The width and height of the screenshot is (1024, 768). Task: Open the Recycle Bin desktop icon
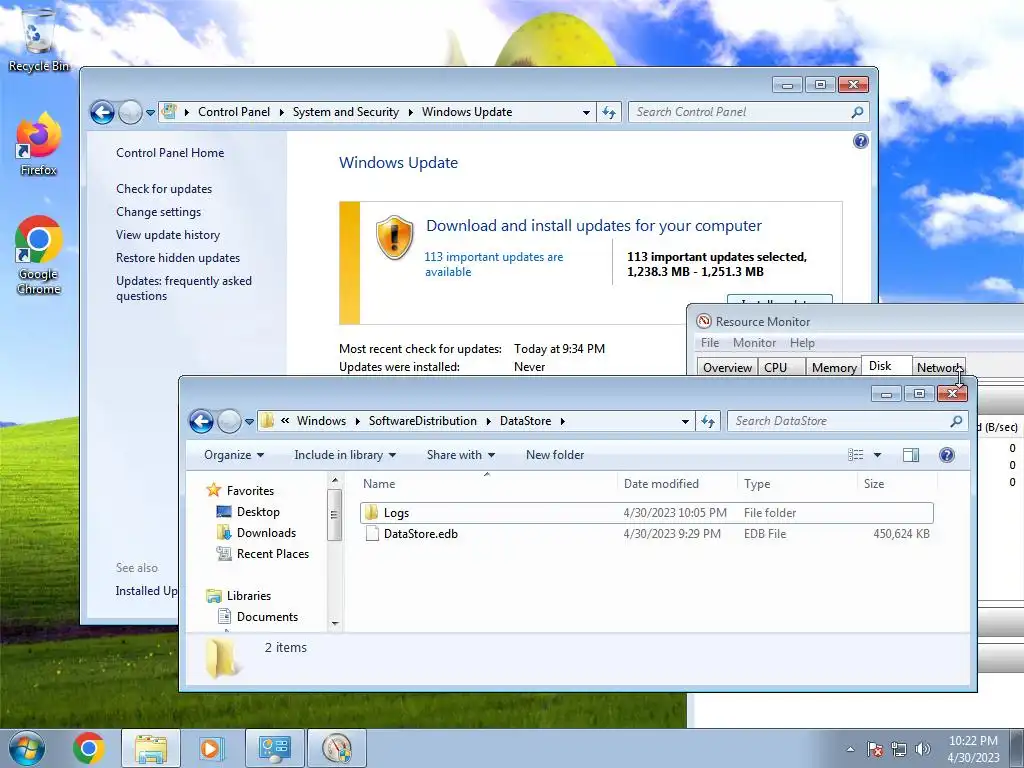point(38,40)
